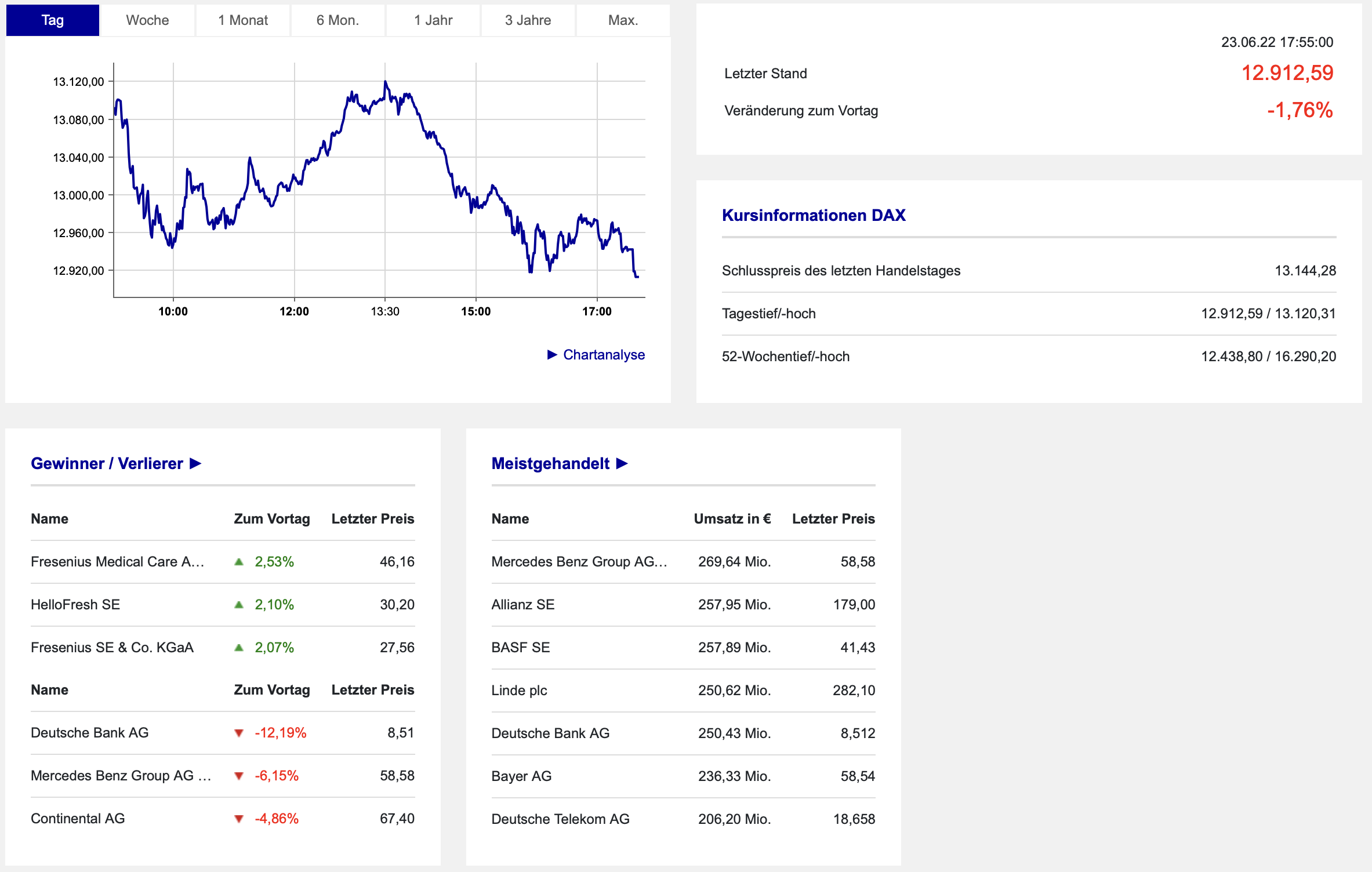Click the 13:30 peak on the DAX chart line
The image size is (1372, 872).
[385, 82]
